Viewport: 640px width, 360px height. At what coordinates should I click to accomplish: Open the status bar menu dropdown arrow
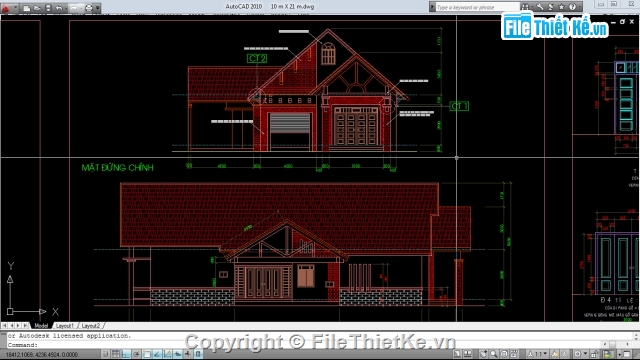[x=620, y=354]
